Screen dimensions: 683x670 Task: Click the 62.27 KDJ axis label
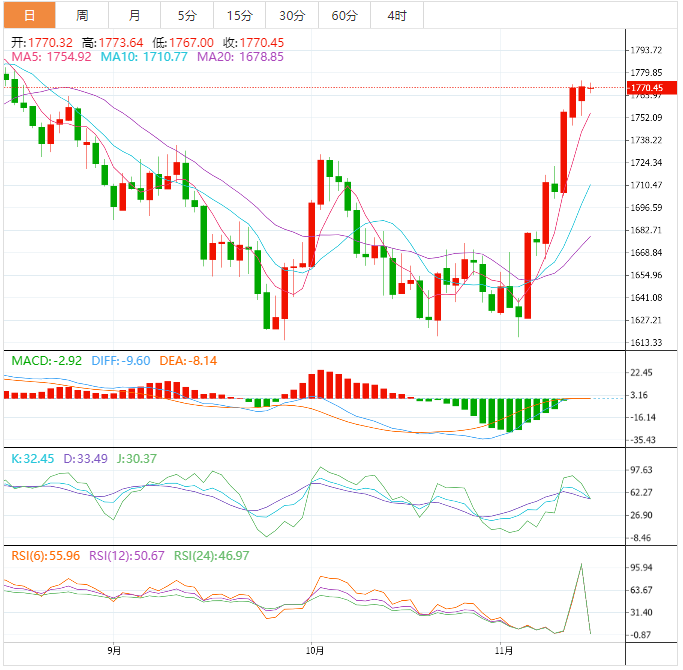pyautogui.click(x=642, y=493)
